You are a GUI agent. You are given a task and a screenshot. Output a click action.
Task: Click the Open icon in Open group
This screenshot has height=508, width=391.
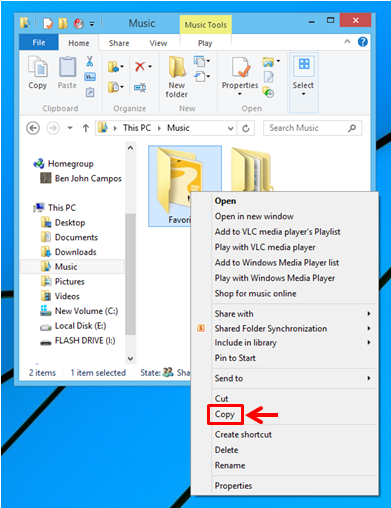point(269,61)
